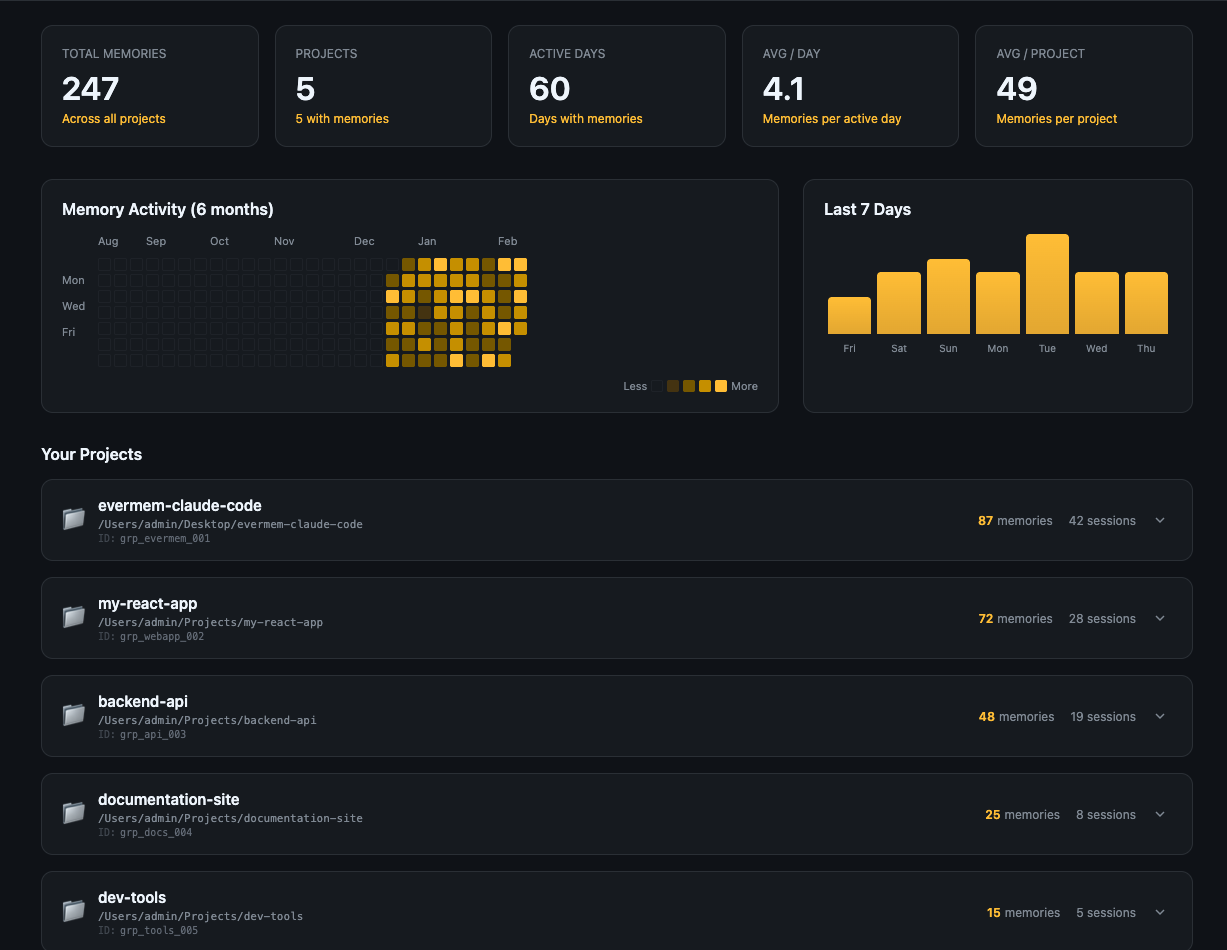Click the 'Memories per active day' caption

coord(832,119)
